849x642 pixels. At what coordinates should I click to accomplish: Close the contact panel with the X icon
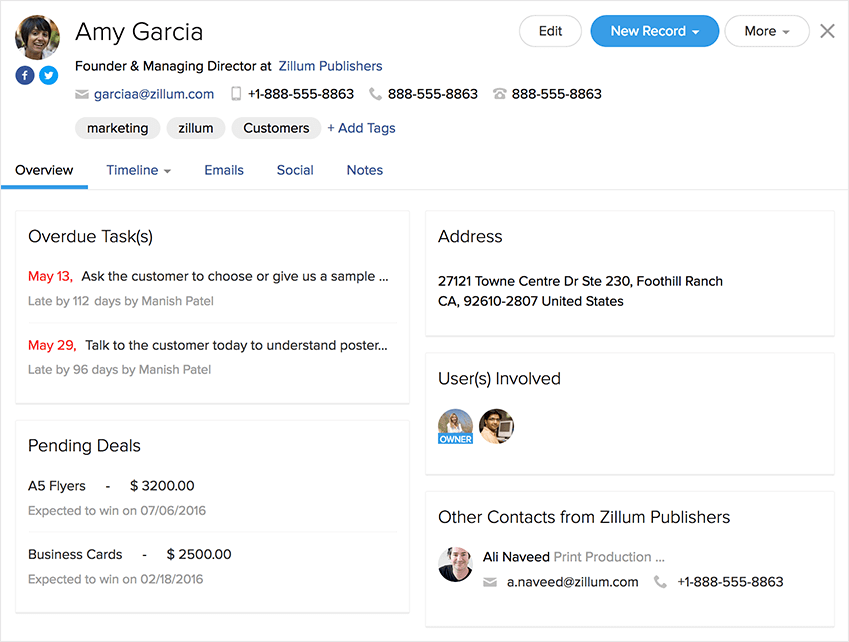827,31
